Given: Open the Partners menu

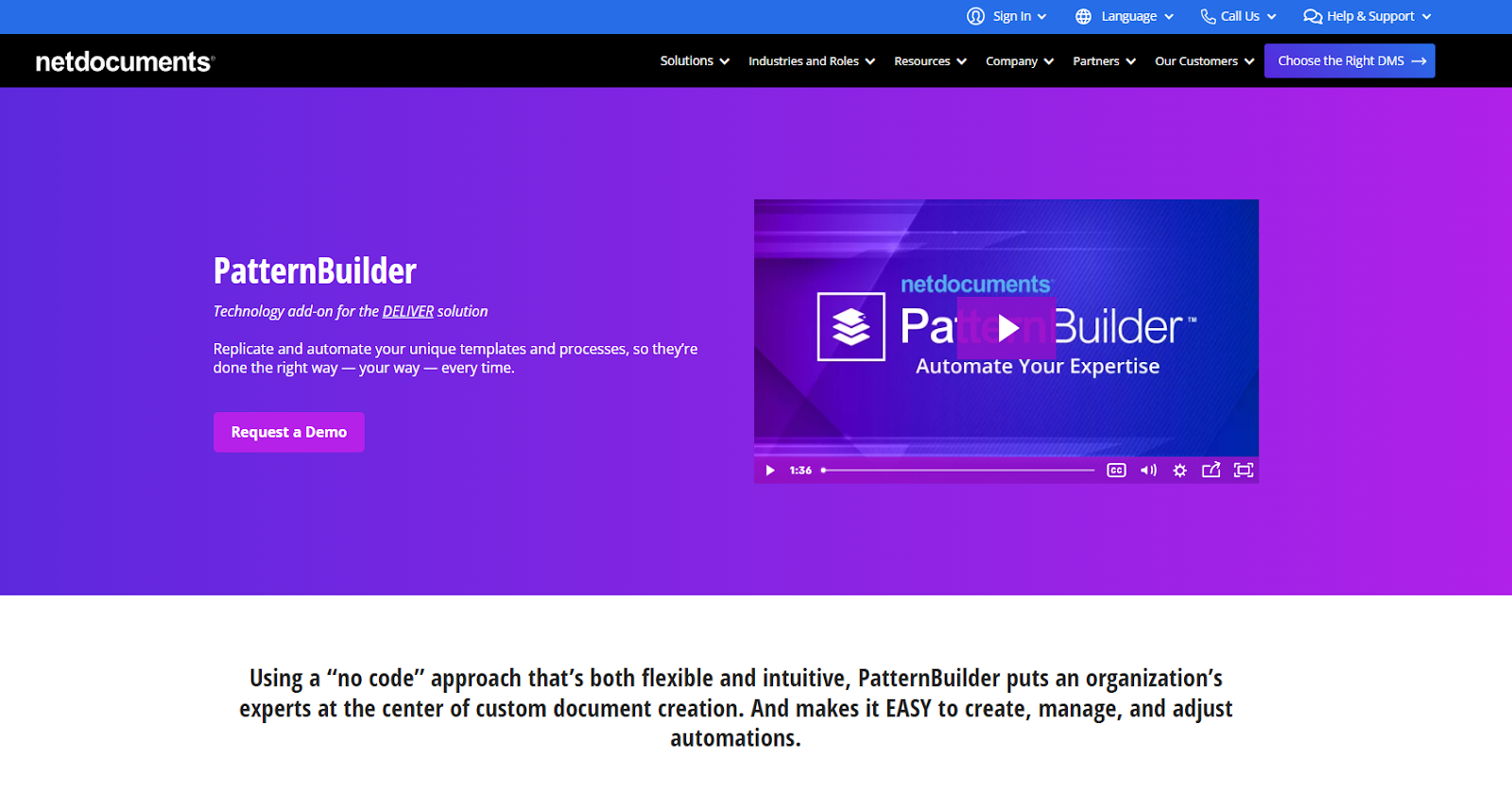Looking at the screenshot, I should [1096, 61].
